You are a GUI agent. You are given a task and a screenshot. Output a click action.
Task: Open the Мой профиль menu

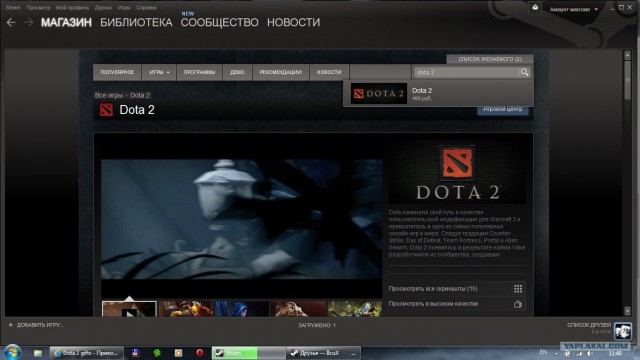72,7
